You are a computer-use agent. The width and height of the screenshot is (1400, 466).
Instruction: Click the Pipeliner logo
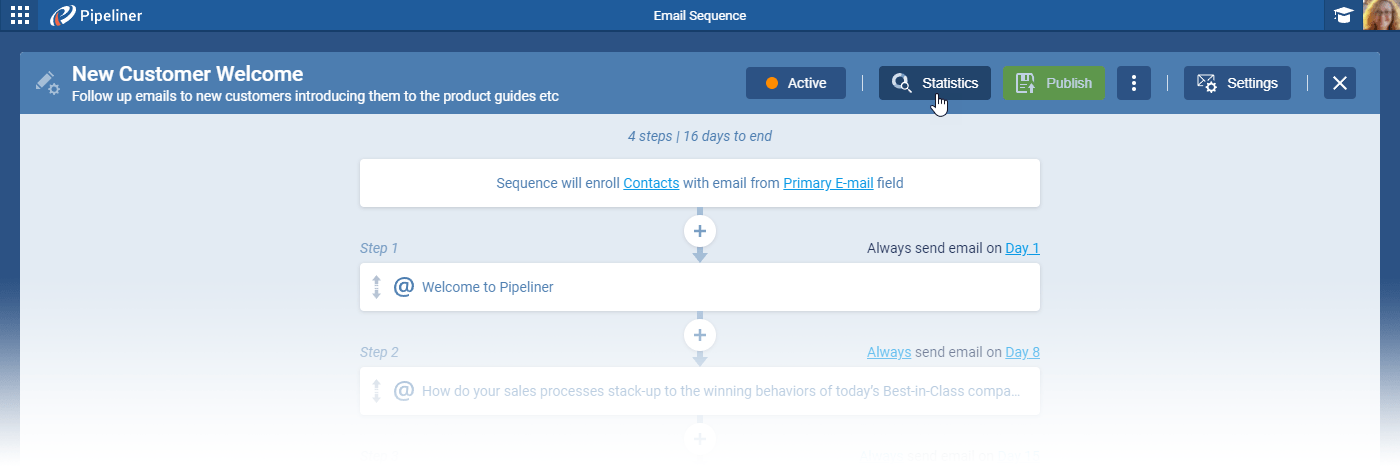click(96, 15)
